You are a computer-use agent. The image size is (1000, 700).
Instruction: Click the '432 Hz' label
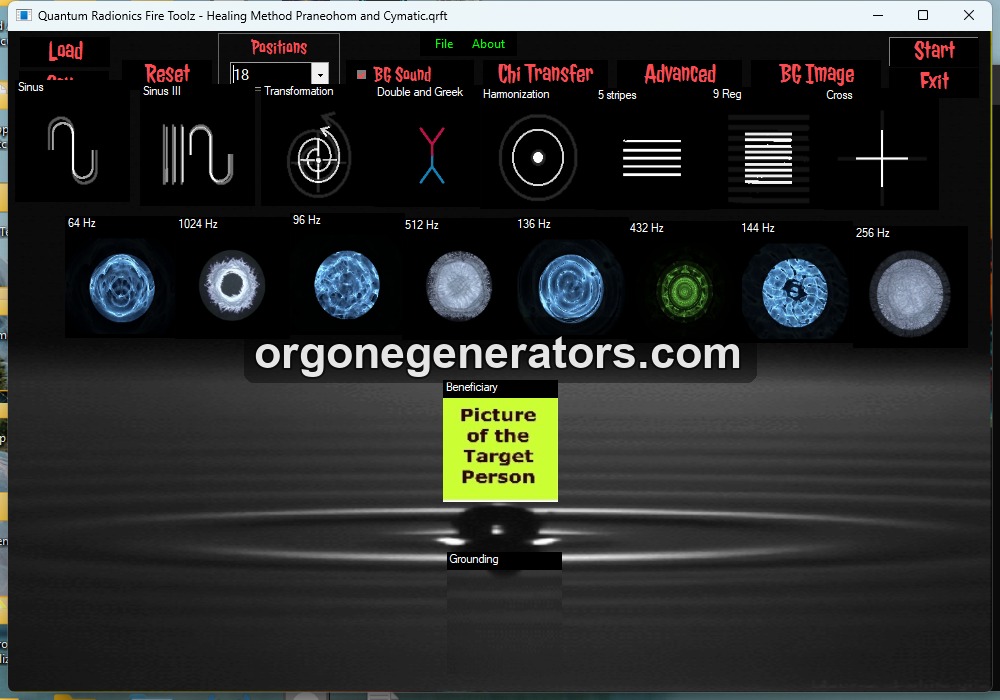click(647, 228)
